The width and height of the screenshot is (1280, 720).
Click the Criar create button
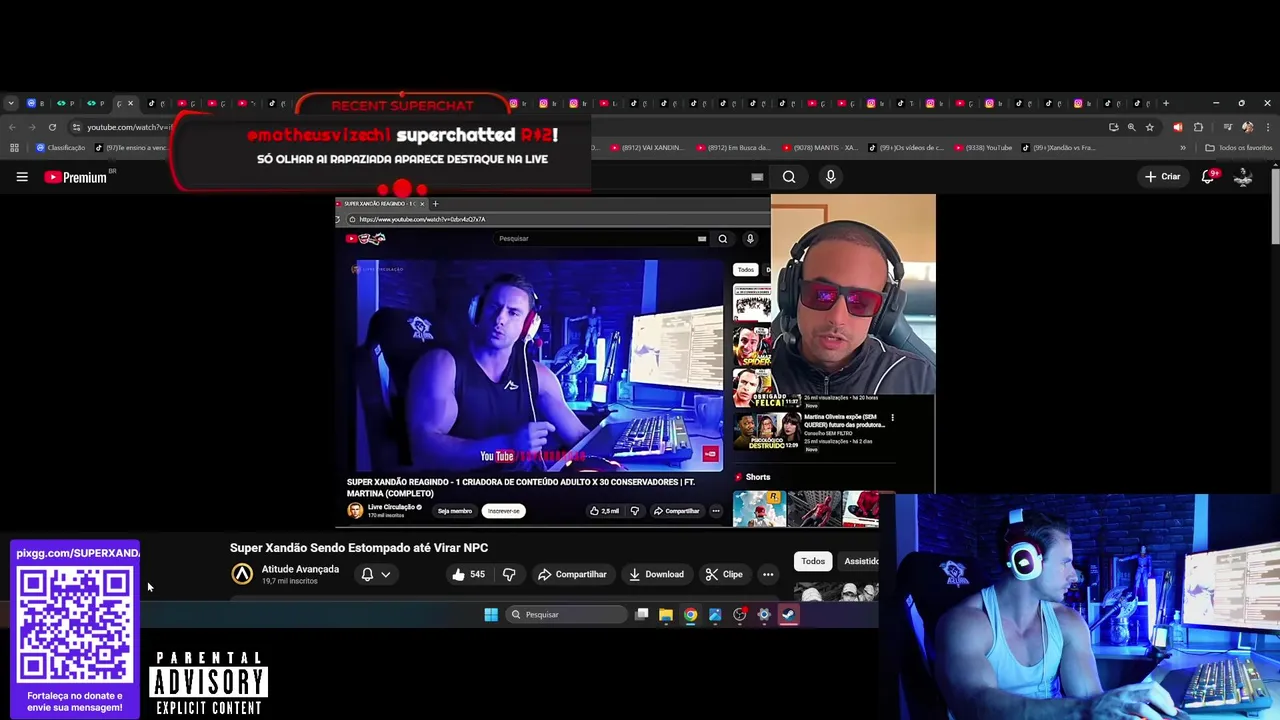(1163, 177)
